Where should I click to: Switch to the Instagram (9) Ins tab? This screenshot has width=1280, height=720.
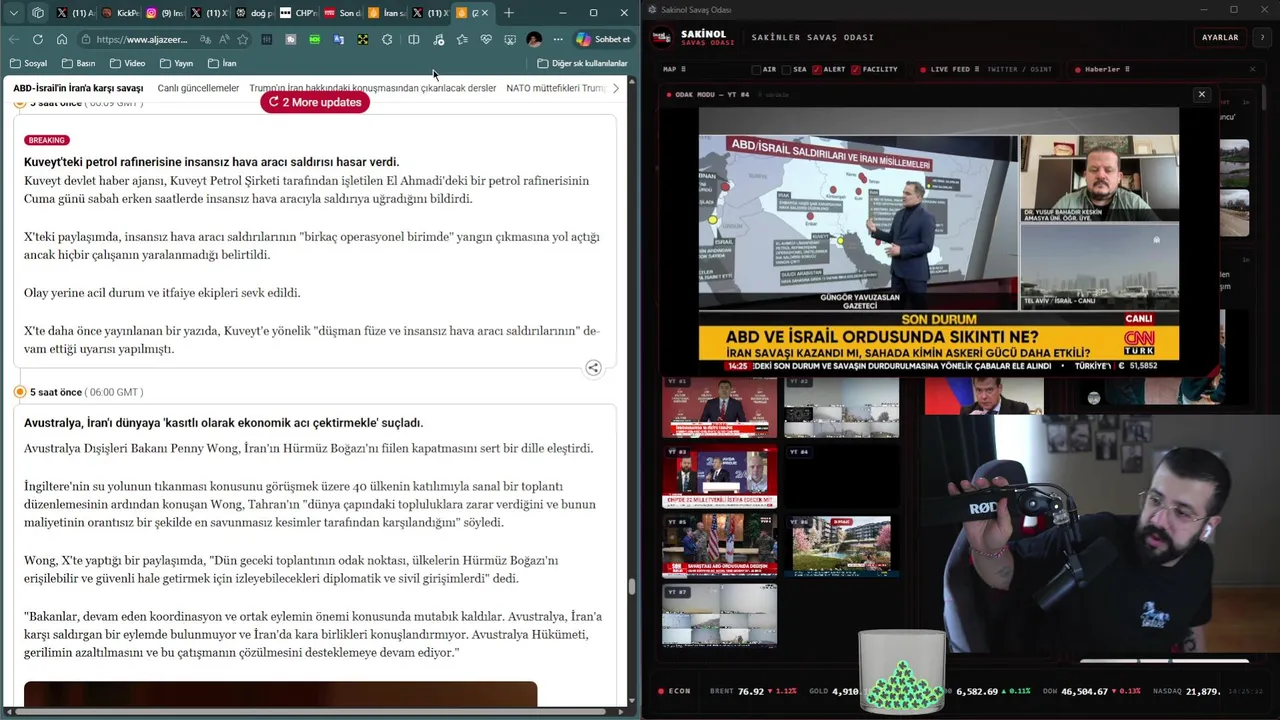coord(165,13)
